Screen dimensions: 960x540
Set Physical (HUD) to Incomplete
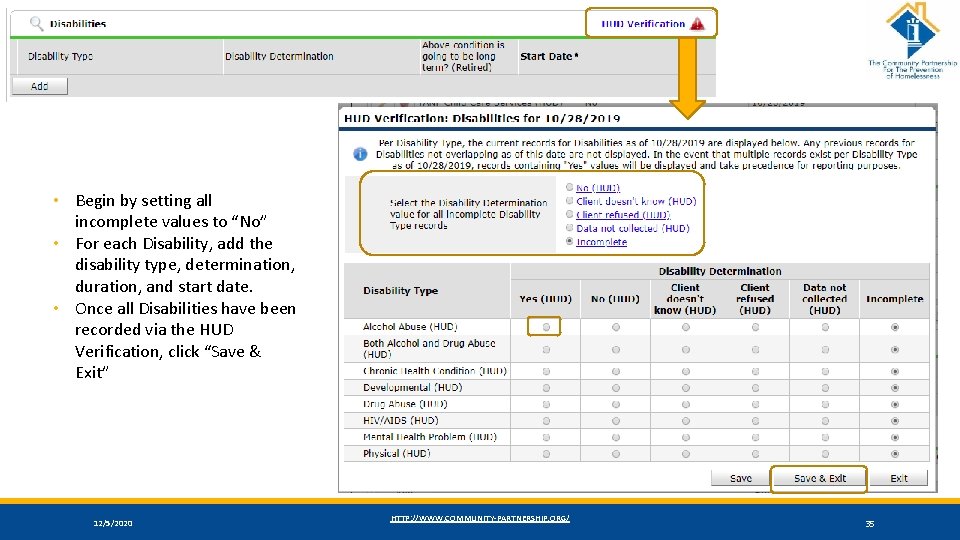[x=895, y=454]
